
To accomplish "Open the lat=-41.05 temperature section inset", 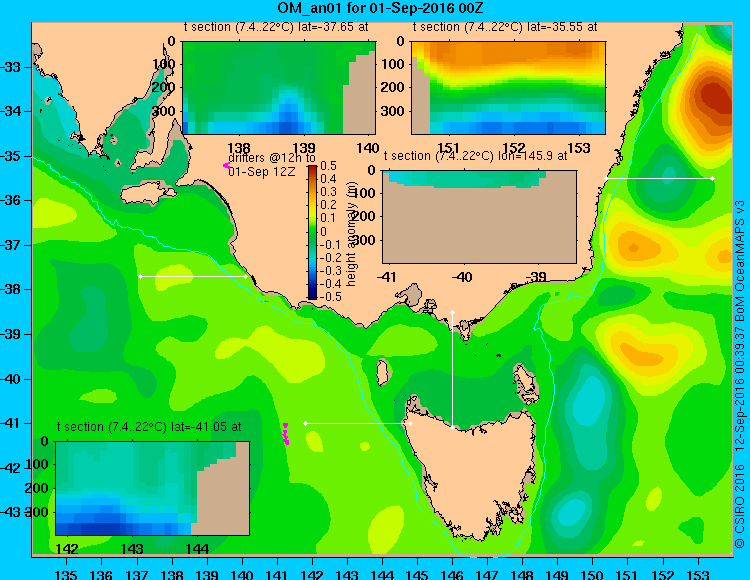I will 153,488.
